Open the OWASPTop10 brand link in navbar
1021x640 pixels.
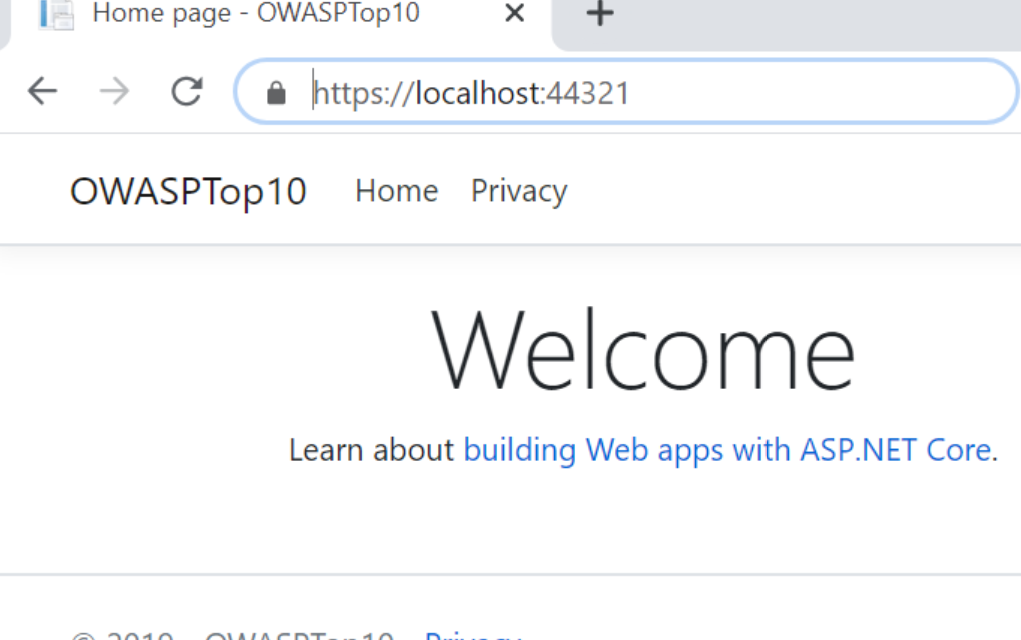[x=188, y=191]
